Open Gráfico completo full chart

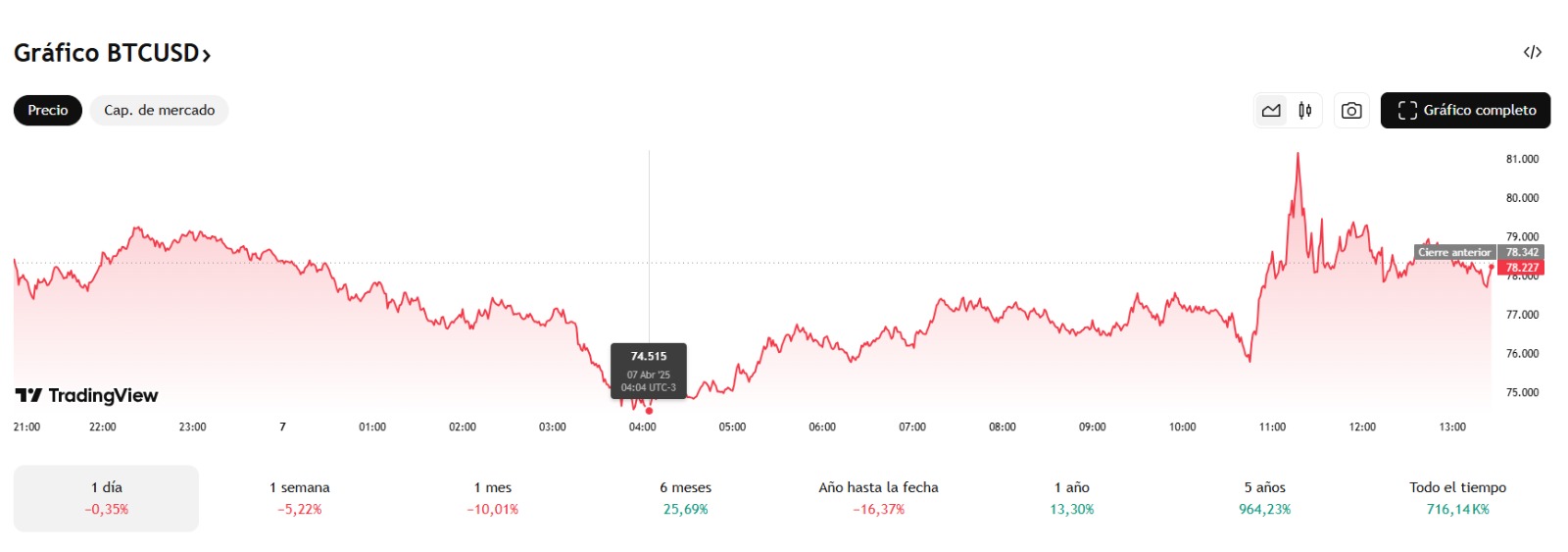(1465, 111)
